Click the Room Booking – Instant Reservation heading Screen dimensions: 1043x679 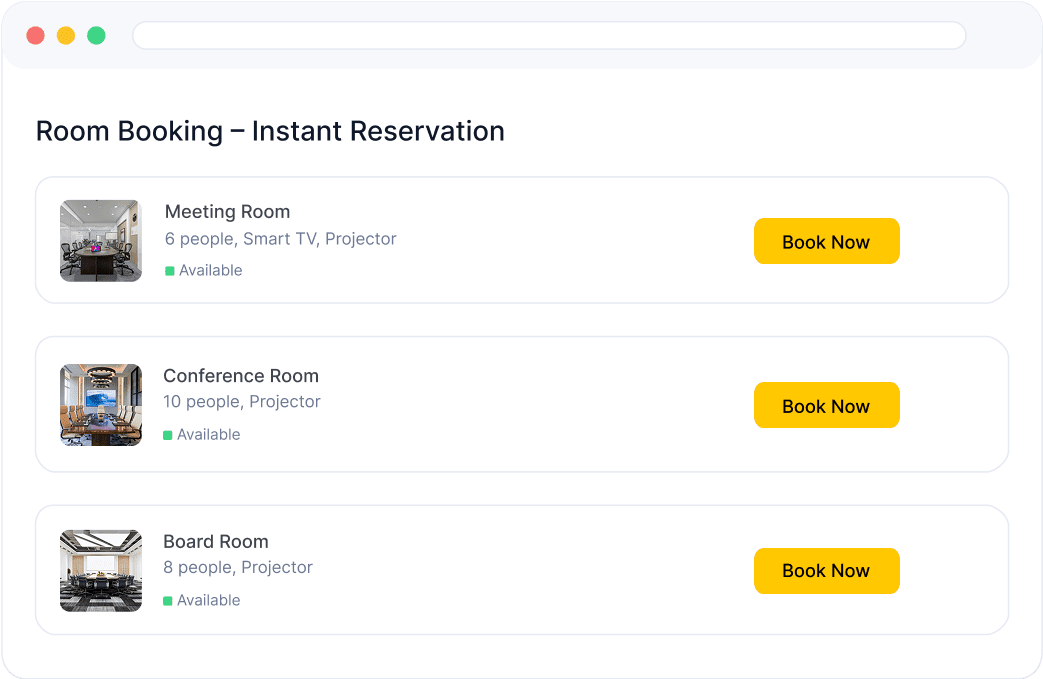270,131
